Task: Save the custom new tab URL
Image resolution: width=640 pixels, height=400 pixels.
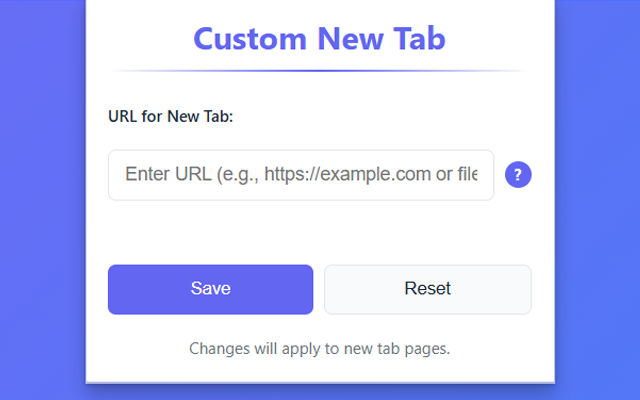Action: tap(210, 289)
